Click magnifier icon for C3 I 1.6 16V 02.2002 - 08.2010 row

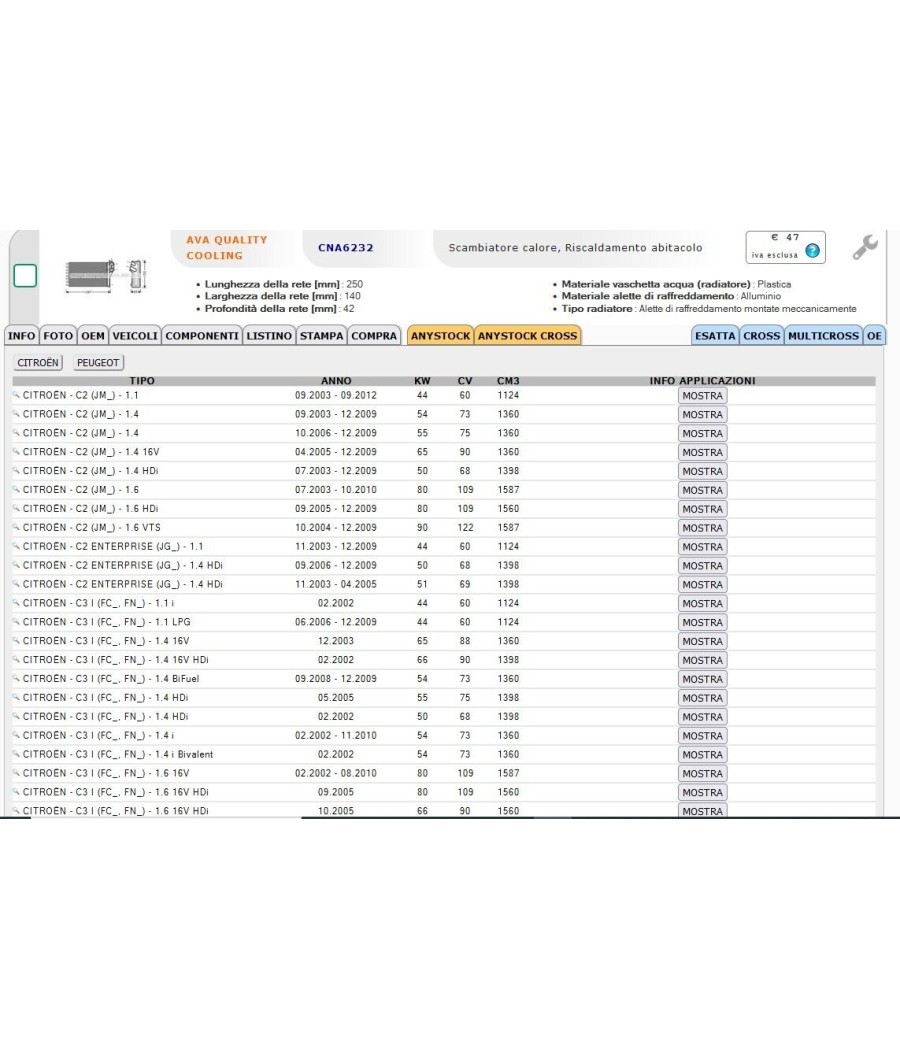pos(16,773)
